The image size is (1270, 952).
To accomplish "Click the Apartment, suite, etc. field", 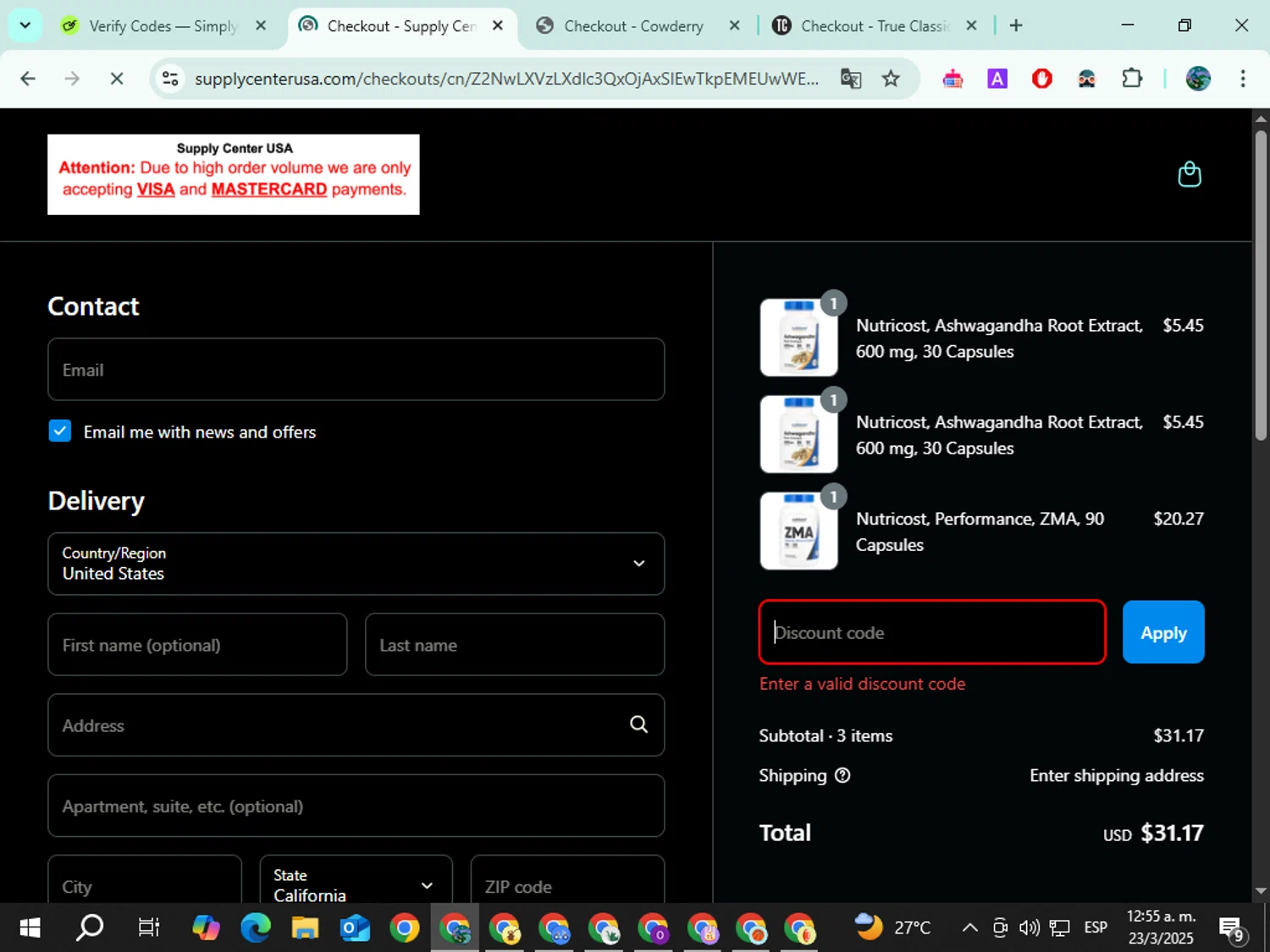I will pyautogui.click(x=356, y=806).
